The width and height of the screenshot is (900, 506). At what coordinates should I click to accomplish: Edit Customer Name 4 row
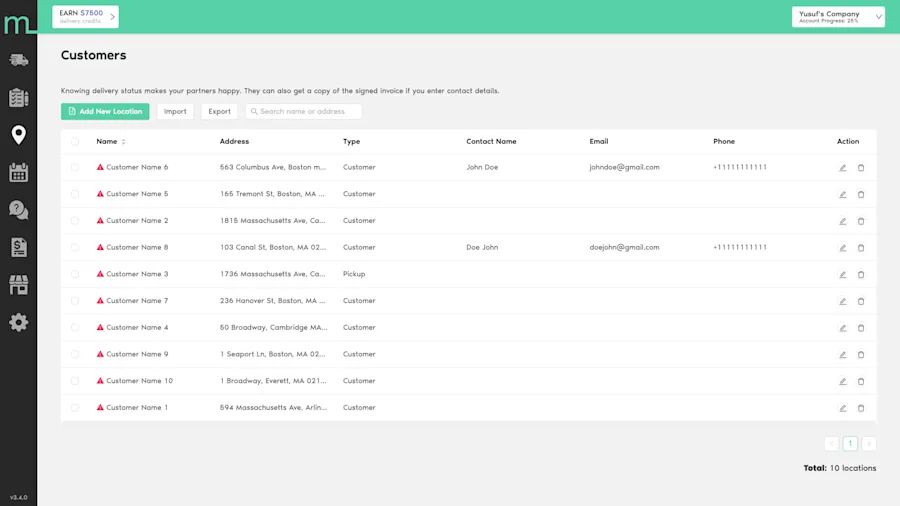point(843,328)
